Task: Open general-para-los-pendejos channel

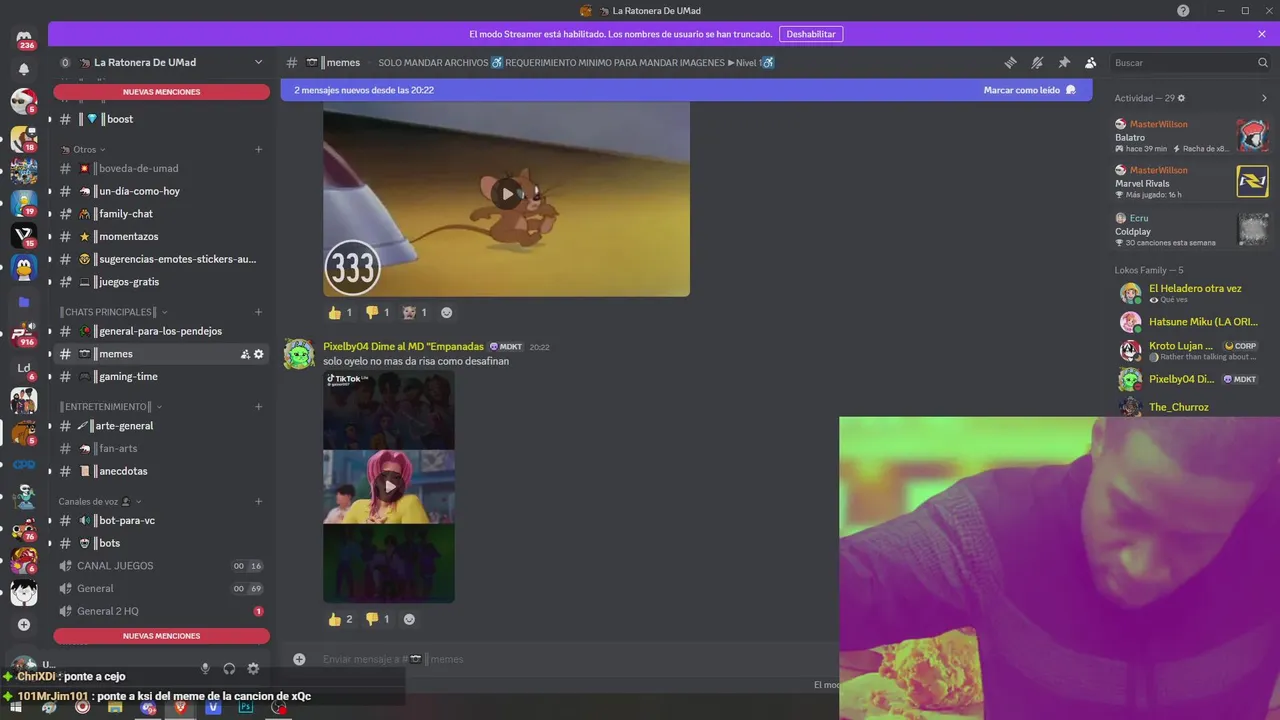Action: pyautogui.click(x=161, y=331)
